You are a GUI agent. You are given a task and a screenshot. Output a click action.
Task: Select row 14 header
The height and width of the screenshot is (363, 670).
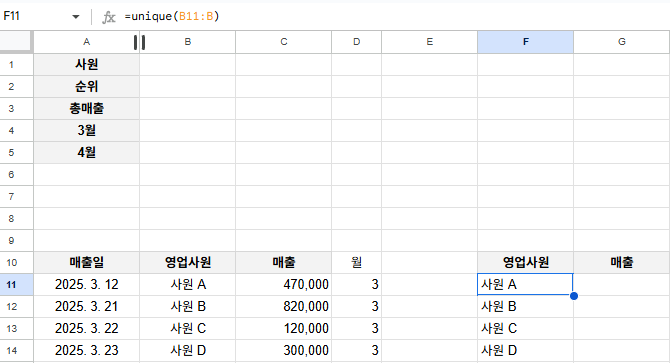click(16, 351)
